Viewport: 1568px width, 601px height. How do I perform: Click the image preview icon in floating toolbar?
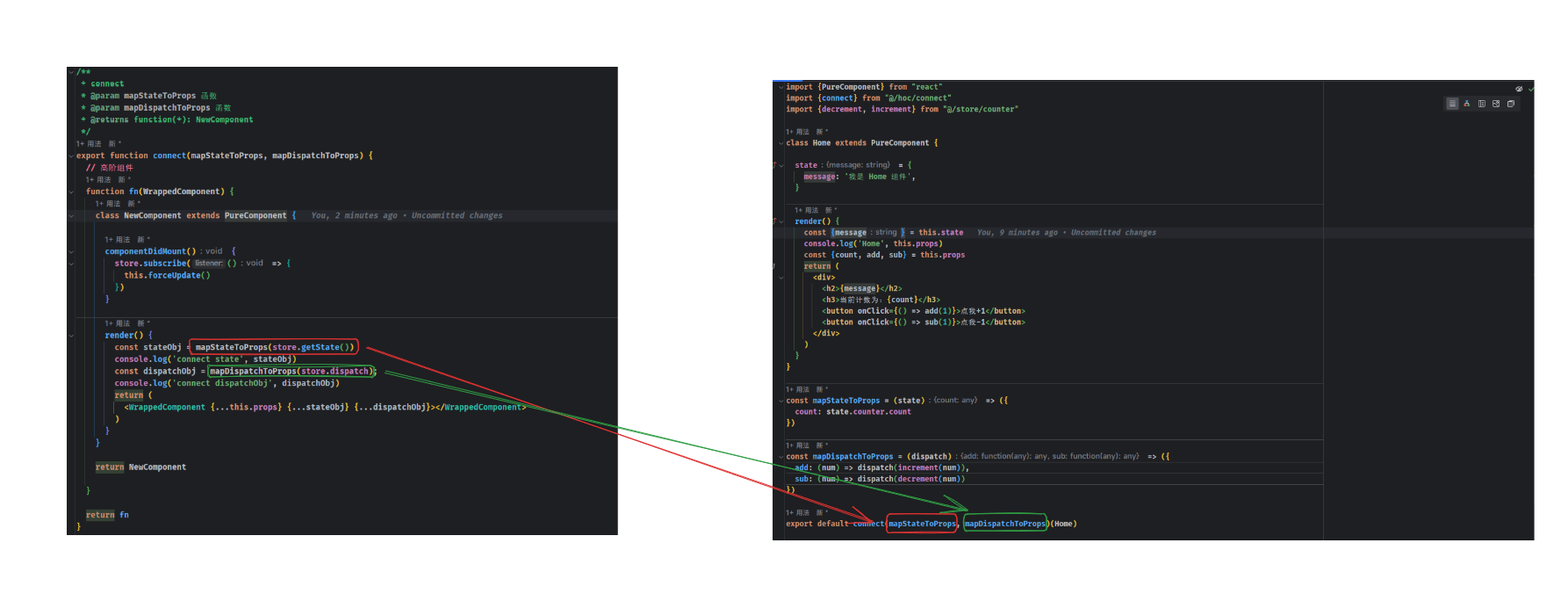[1496, 104]
